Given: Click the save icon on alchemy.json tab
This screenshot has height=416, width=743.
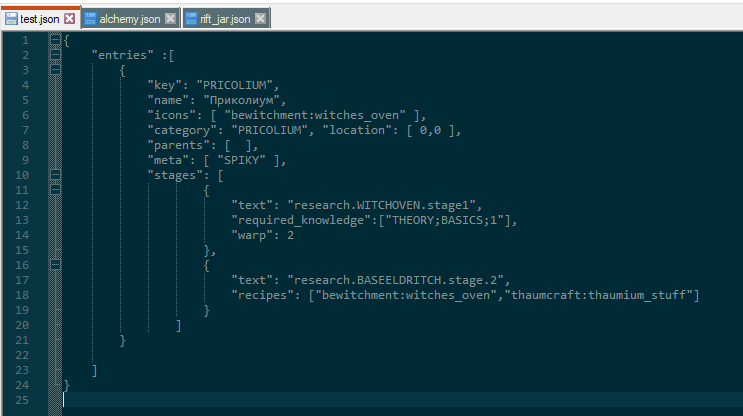Looking at the screenshot, I should coord(90,19).
